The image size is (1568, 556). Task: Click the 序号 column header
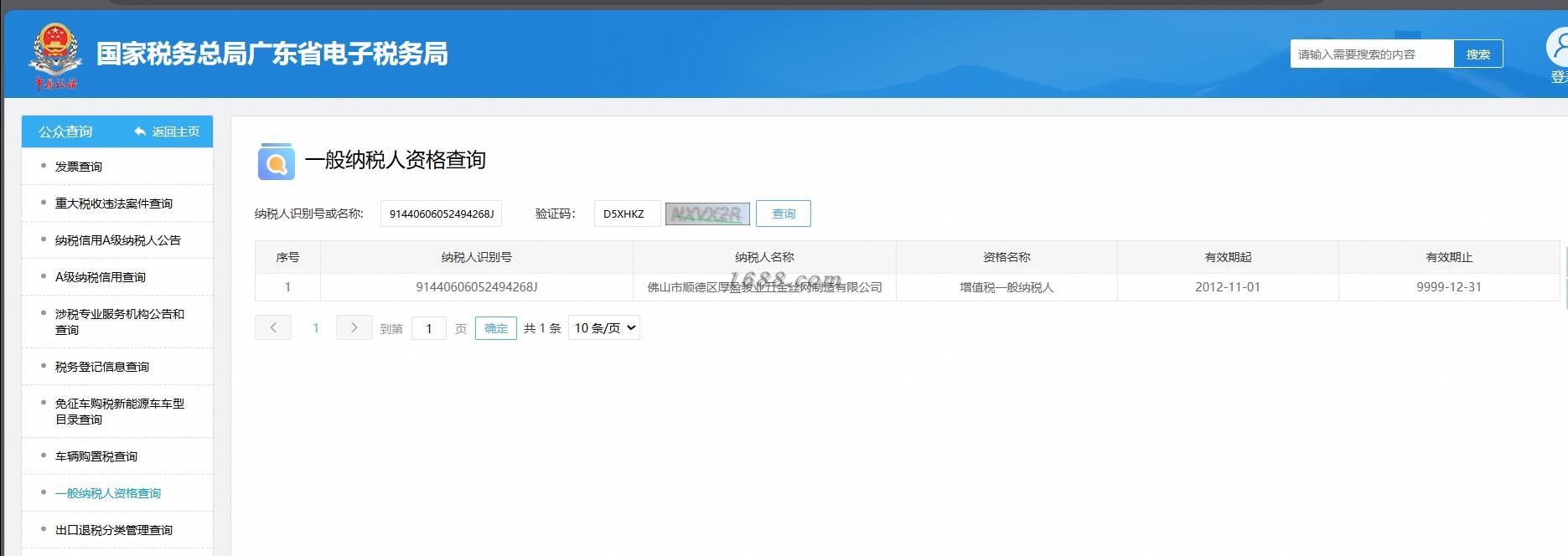287,257
